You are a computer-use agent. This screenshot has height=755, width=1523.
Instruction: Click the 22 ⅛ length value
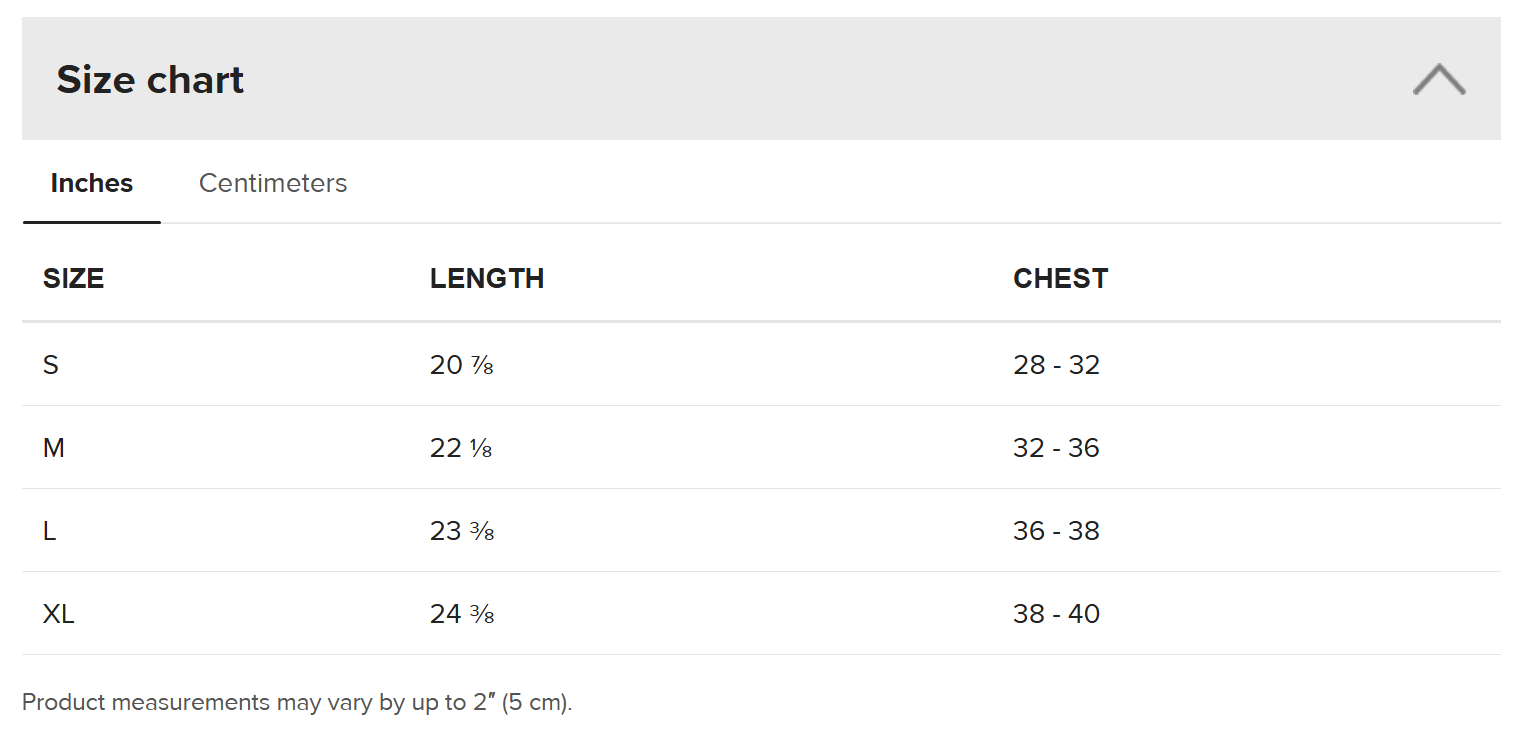pos(461,448)
